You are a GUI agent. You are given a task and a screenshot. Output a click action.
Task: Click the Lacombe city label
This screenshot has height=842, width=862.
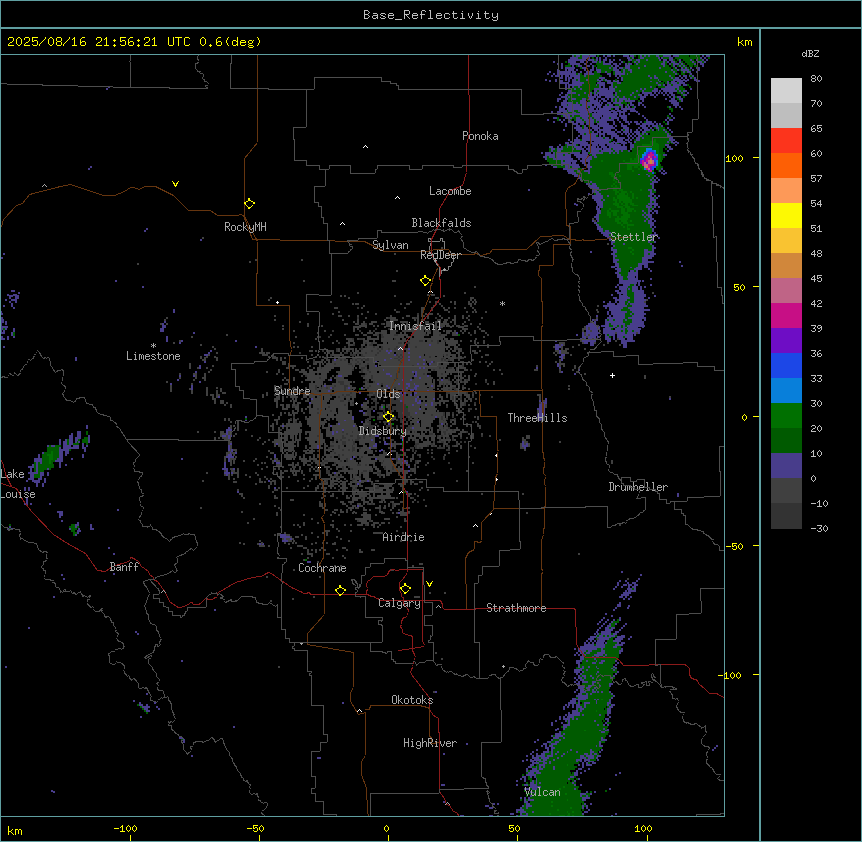point(450,191)
